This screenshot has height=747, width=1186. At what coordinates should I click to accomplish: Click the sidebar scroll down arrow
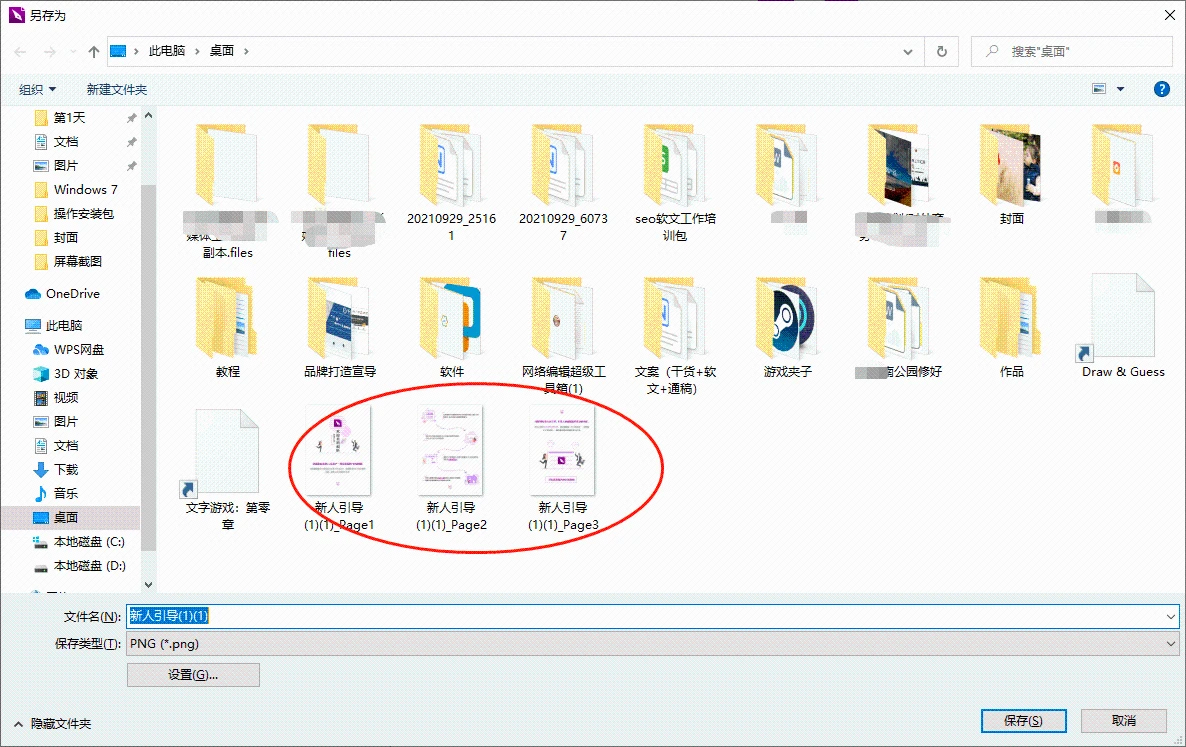tap(148, 584)
